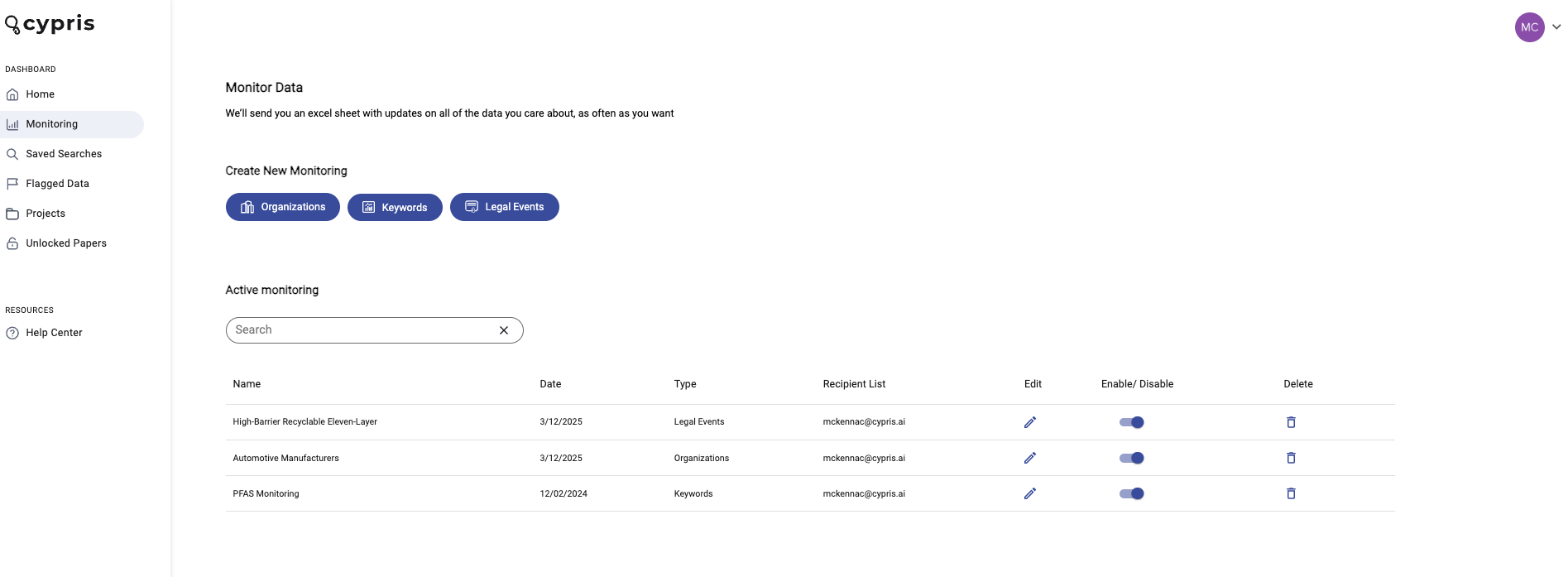
Task: Click the Keywords type cell in table
Action: [693, 493]
